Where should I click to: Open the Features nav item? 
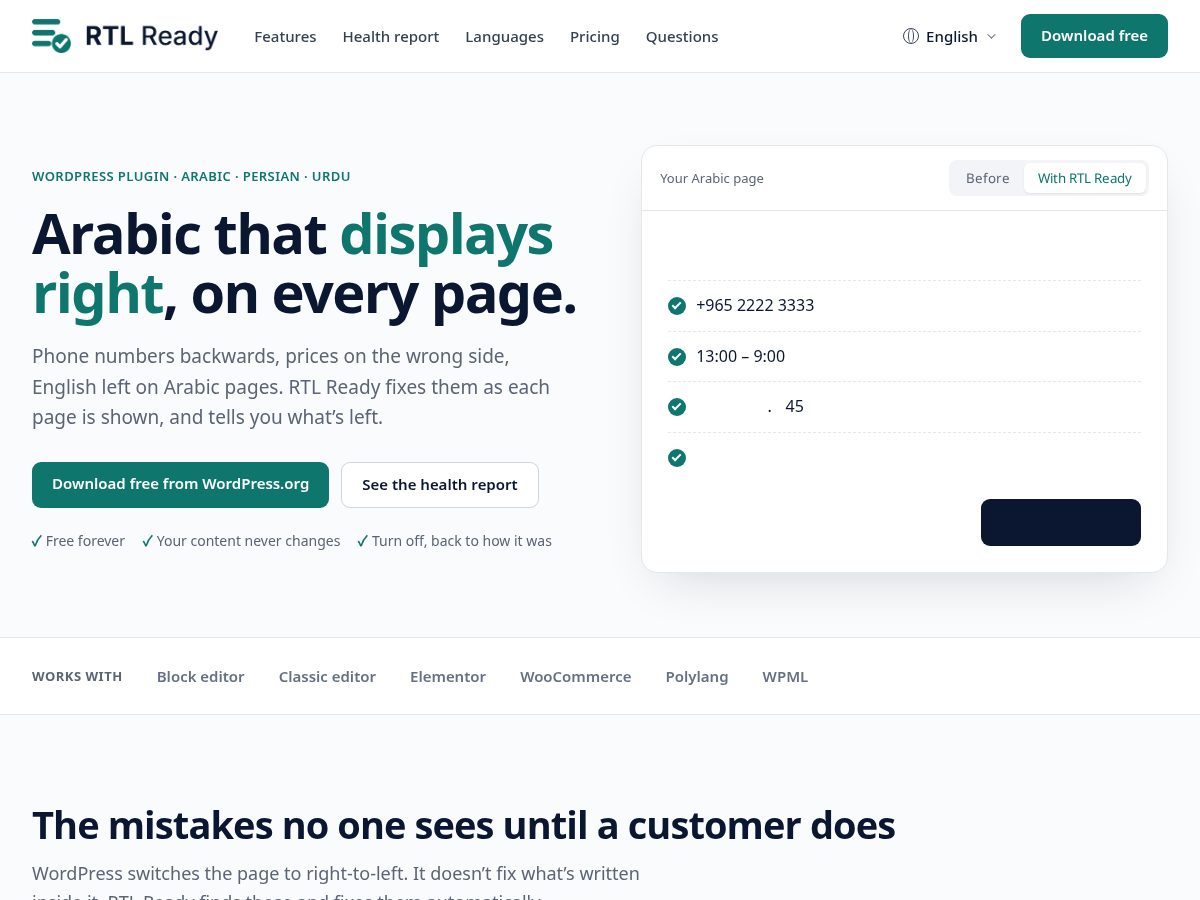tap(285, 37)
